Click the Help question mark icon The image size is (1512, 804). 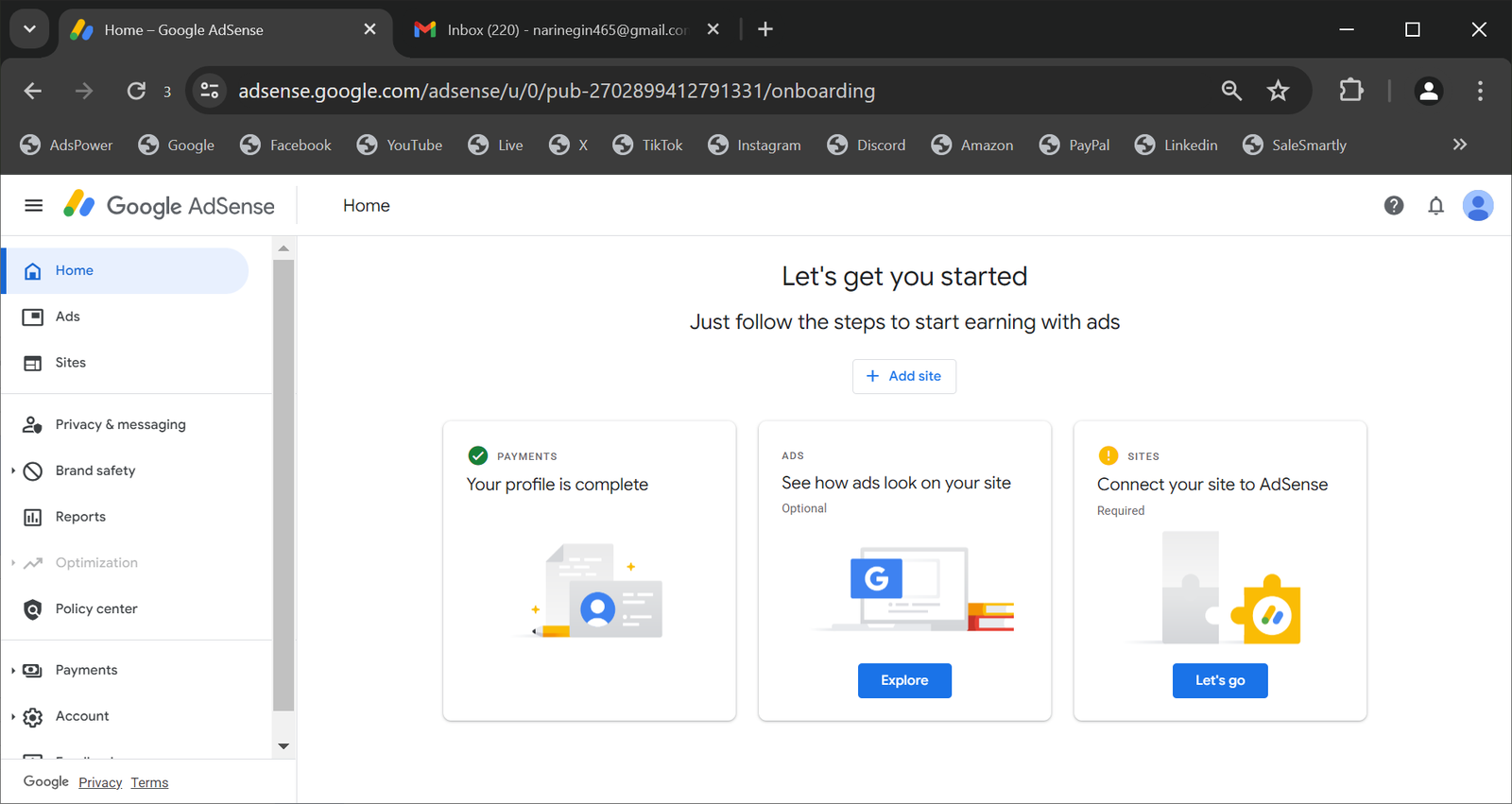tap(1393, 206)
